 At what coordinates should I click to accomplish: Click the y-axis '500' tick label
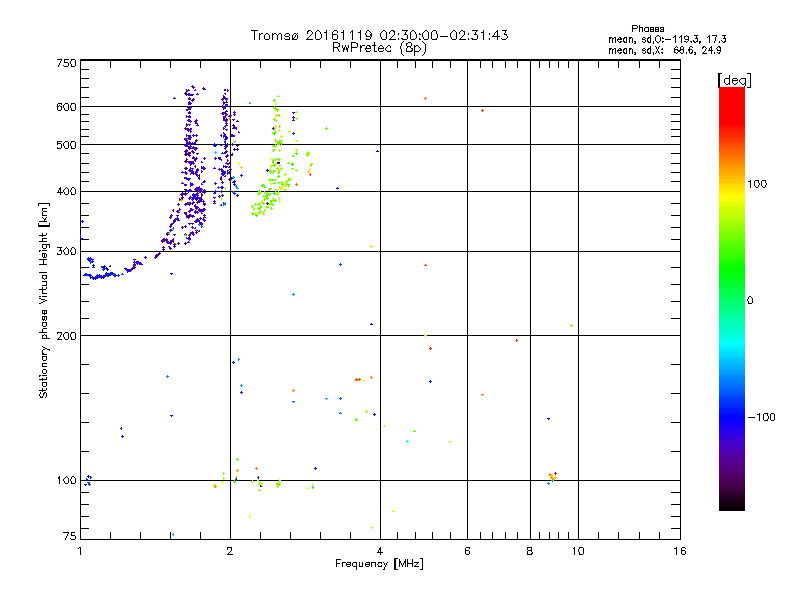click(x=66, y=145)
